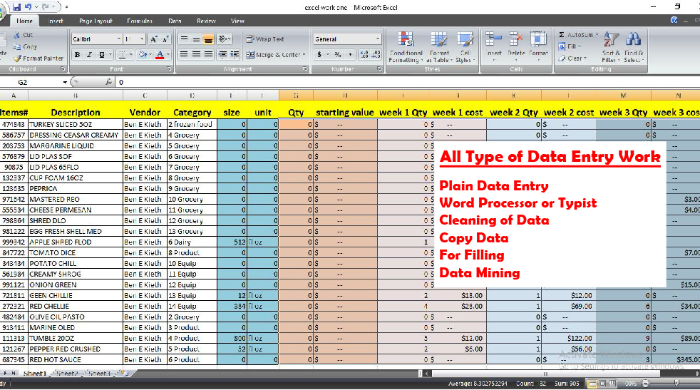Toggle italic formatting
700x390 pixels.
89,54
